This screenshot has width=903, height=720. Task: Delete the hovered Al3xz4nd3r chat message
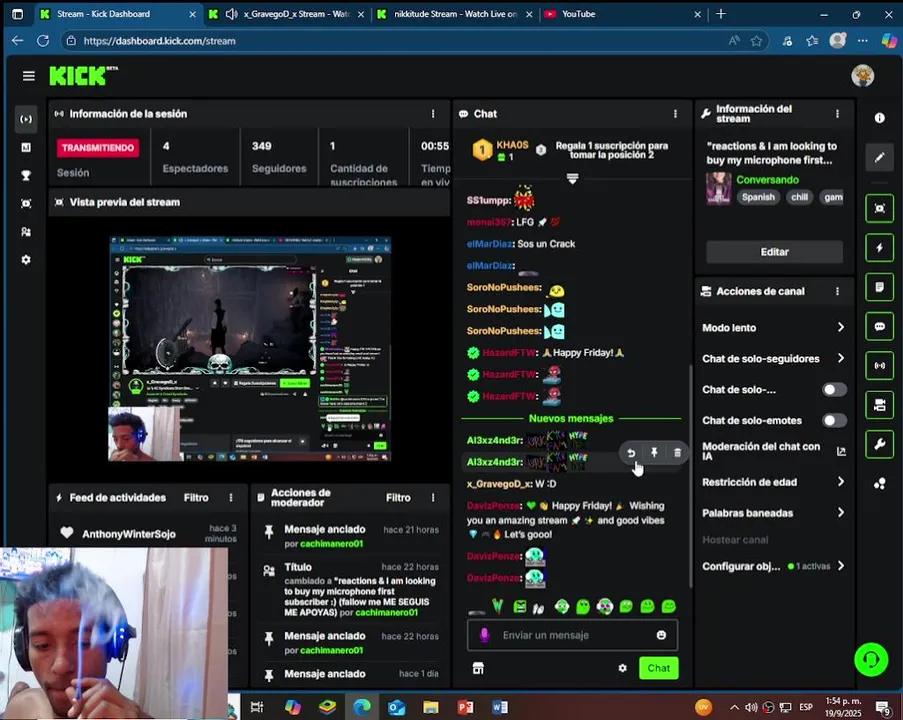(677, 453)
